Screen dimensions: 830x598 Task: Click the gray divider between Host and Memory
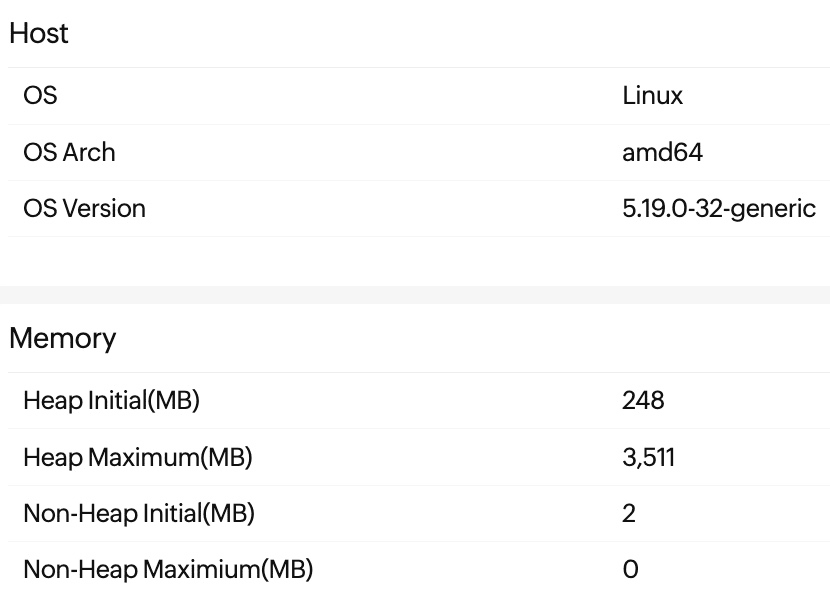(x=415, y=295)
